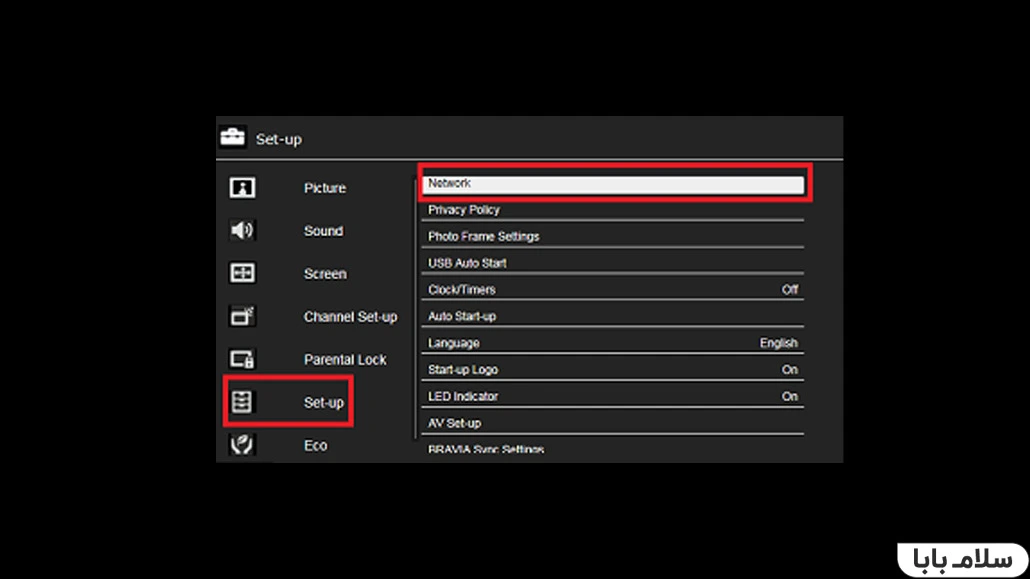Click the Set-up list icon in sidebar
Image resolution: width=1030 pixels, height=579 pixels.
tap(242, 402)
